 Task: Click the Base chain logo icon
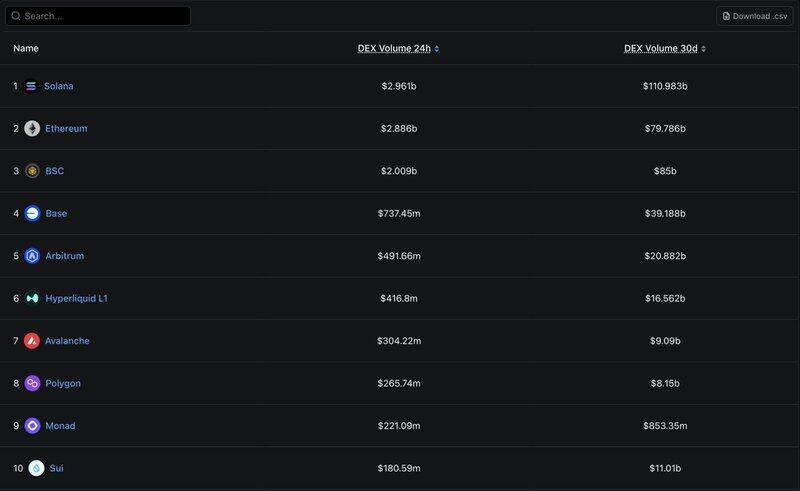[x=32, y=214]
